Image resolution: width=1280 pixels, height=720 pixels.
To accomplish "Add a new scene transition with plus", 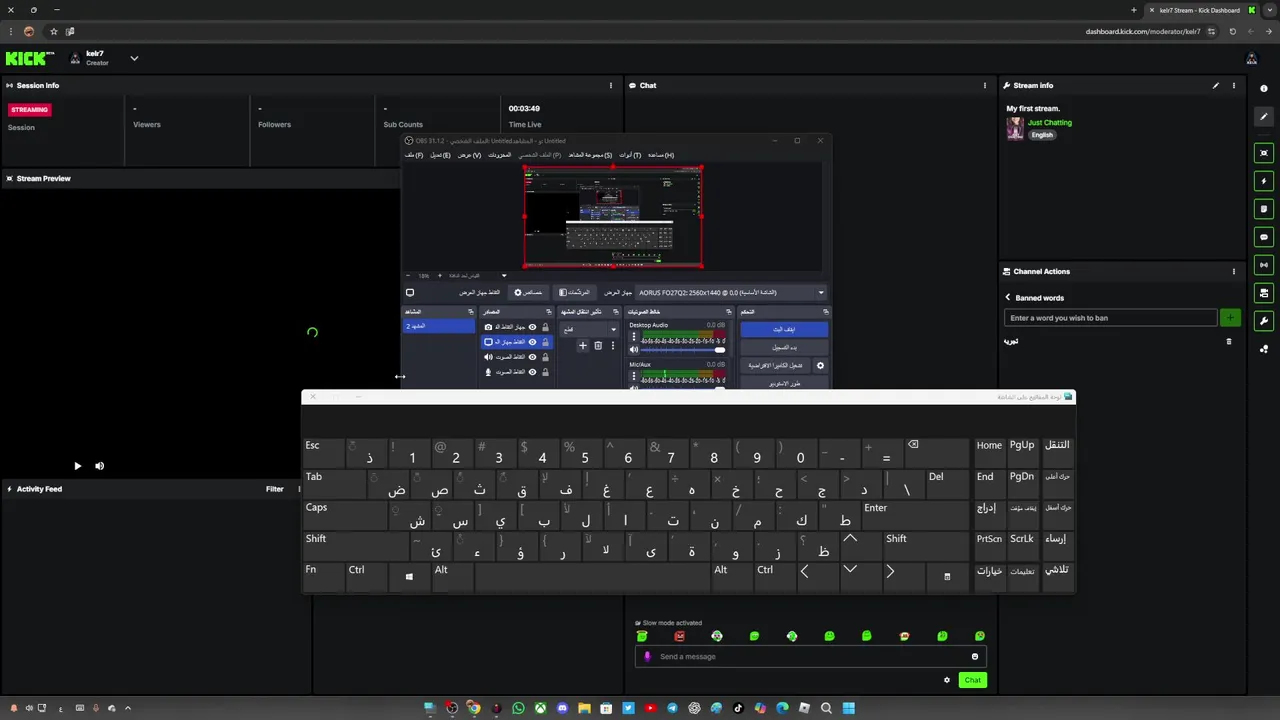I will click(583, 345).
